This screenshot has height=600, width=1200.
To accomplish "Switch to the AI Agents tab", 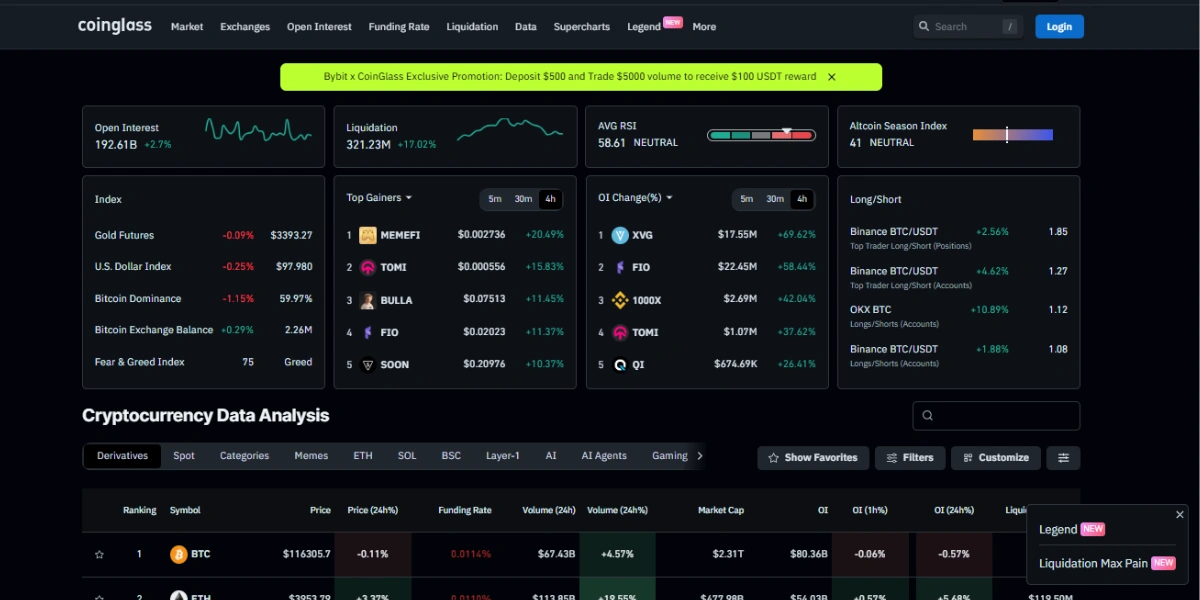I will tap(604, 456).
